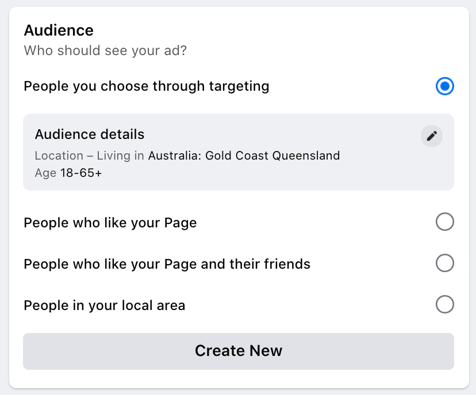
Task: Click location 'Australia: Gold Coast Queensland'
Action: 244,156
